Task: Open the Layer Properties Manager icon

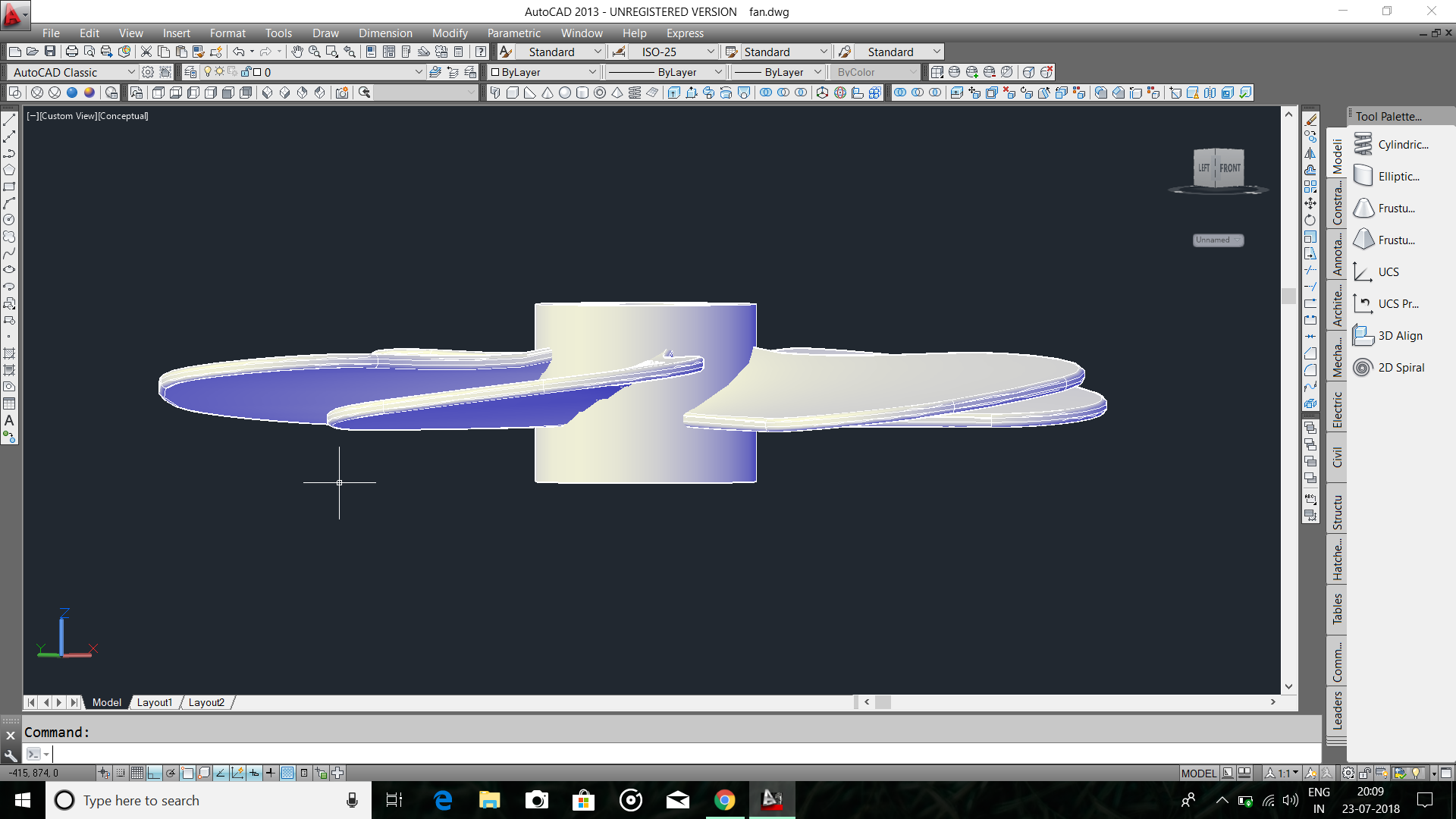Action: 190,72
